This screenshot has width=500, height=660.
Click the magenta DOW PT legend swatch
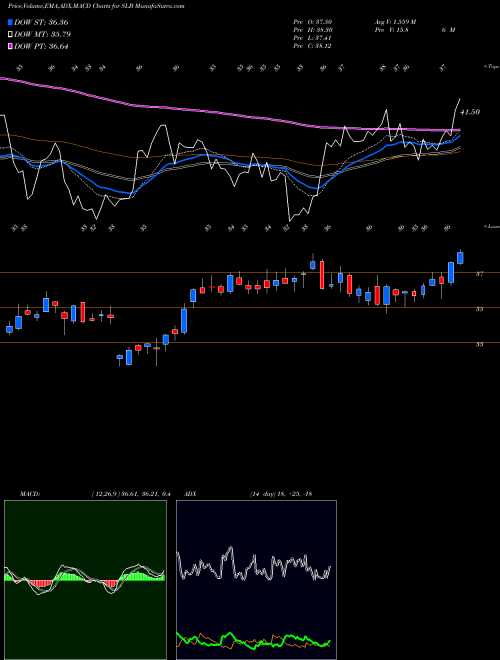point(11,46)
